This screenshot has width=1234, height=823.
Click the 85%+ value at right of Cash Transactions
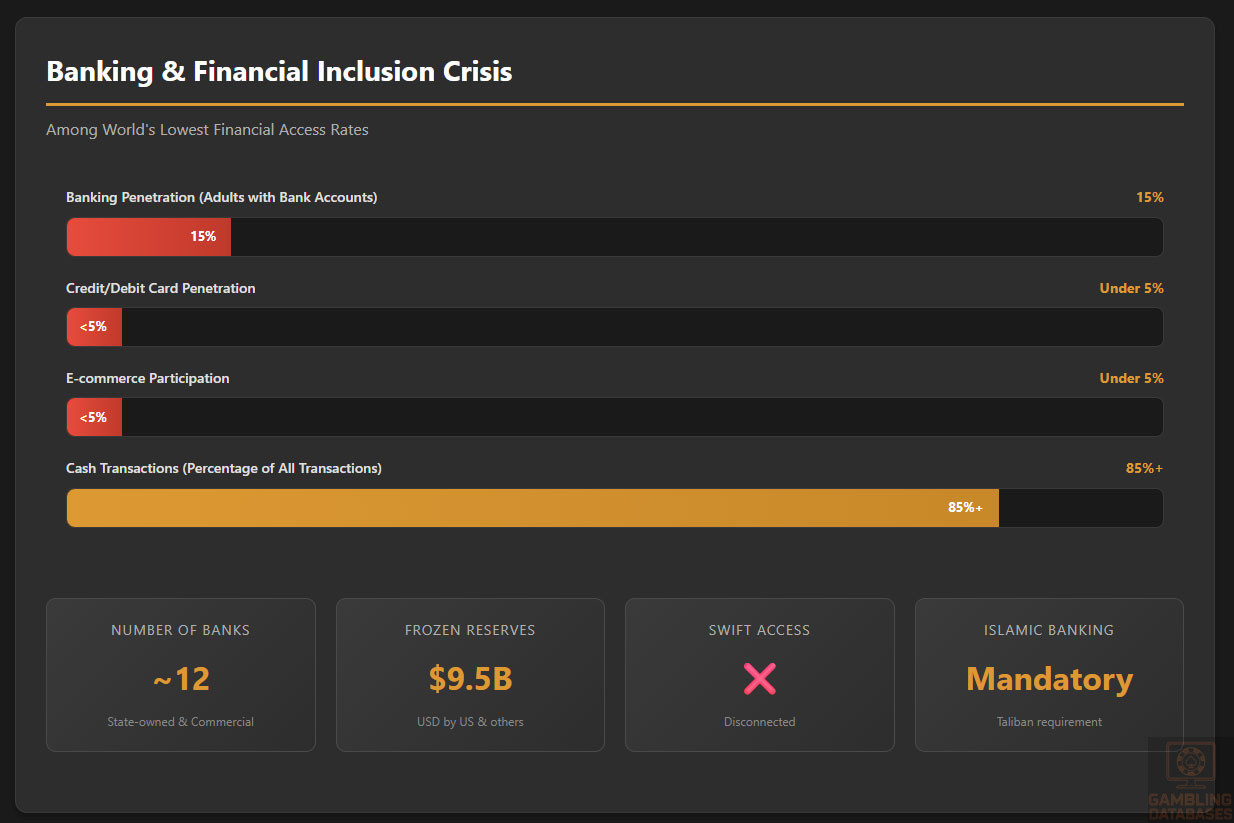tap(1144, 468)
